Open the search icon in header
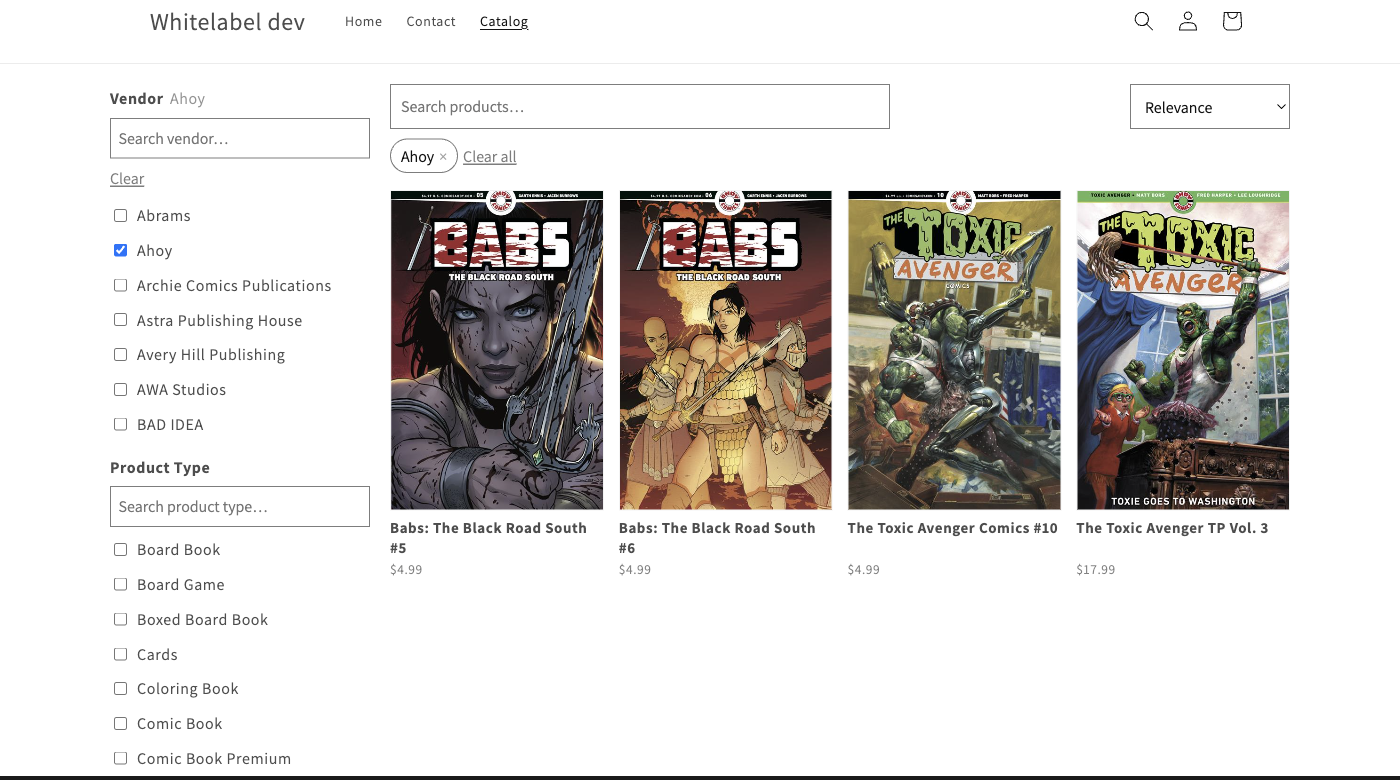 [x=1144, y=21]
